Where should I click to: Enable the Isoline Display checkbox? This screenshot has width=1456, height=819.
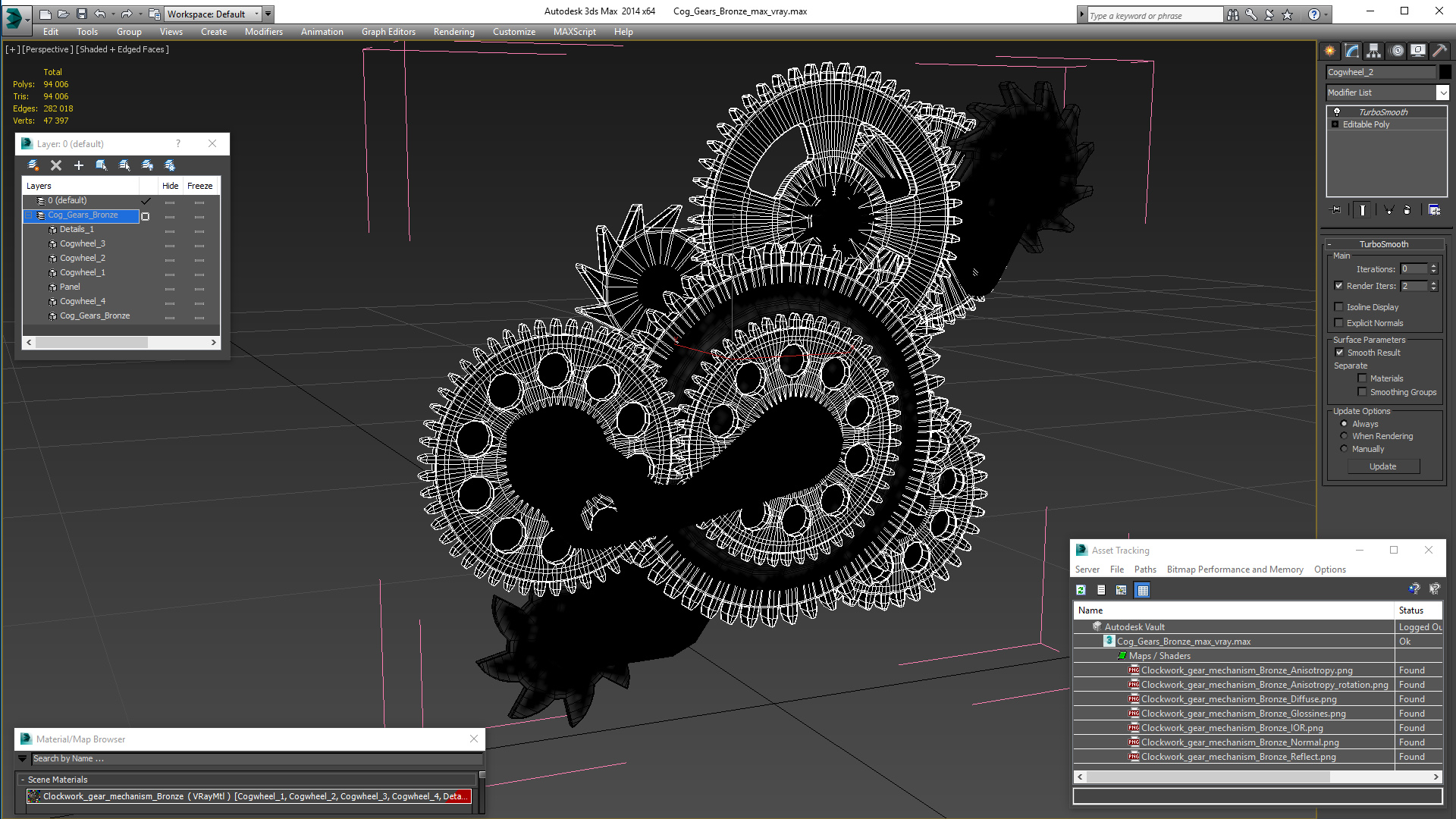(x=1339, y=307)
